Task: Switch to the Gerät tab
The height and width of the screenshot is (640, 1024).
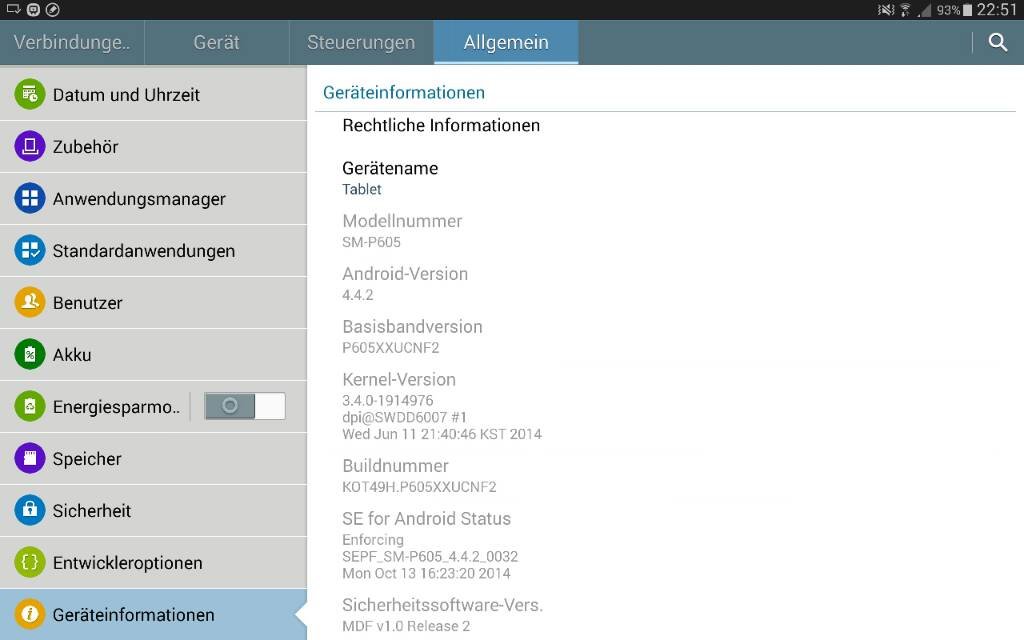Action: click(x=217, y=42)
